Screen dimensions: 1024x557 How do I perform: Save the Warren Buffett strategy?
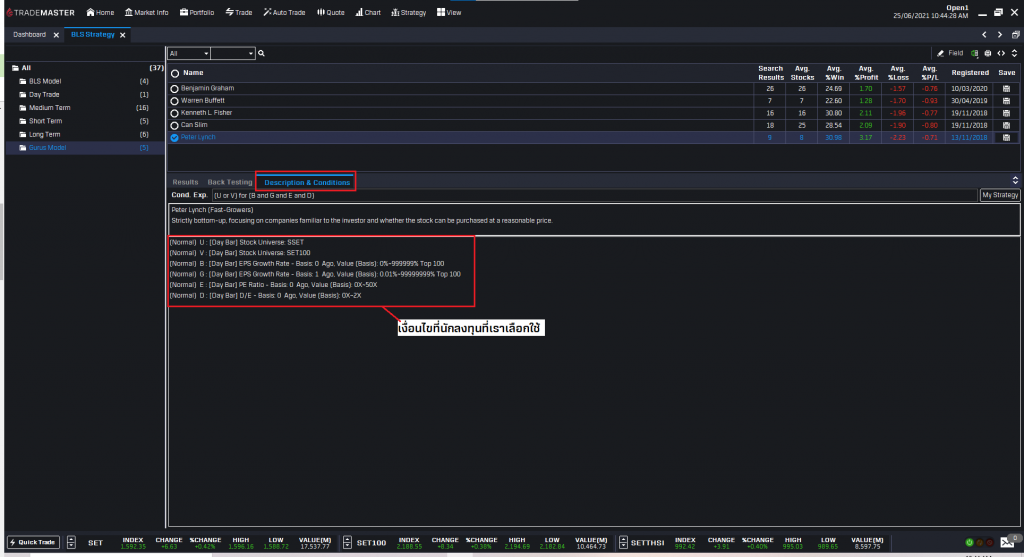click(1006, 101)
